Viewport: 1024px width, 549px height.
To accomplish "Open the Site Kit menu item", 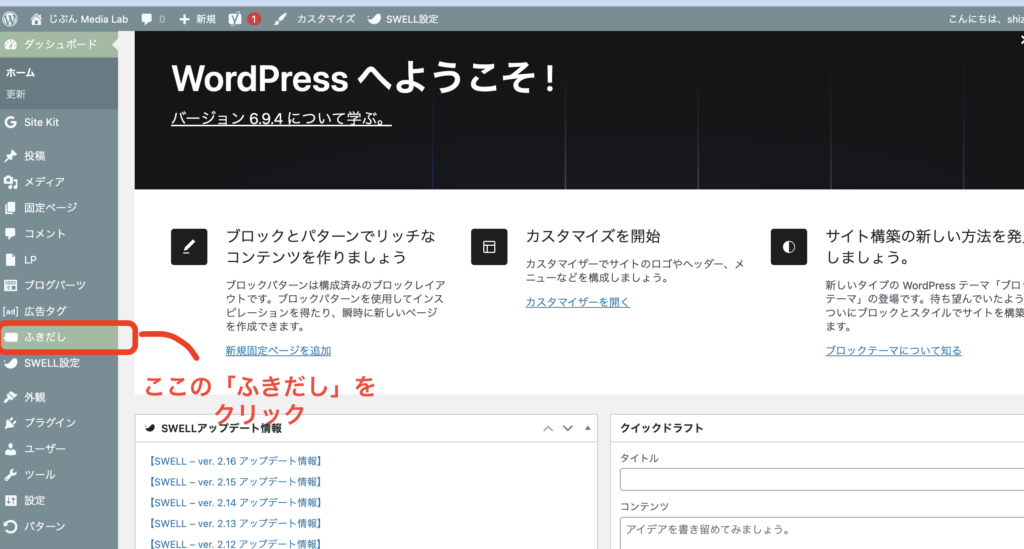I will point(40,122).
